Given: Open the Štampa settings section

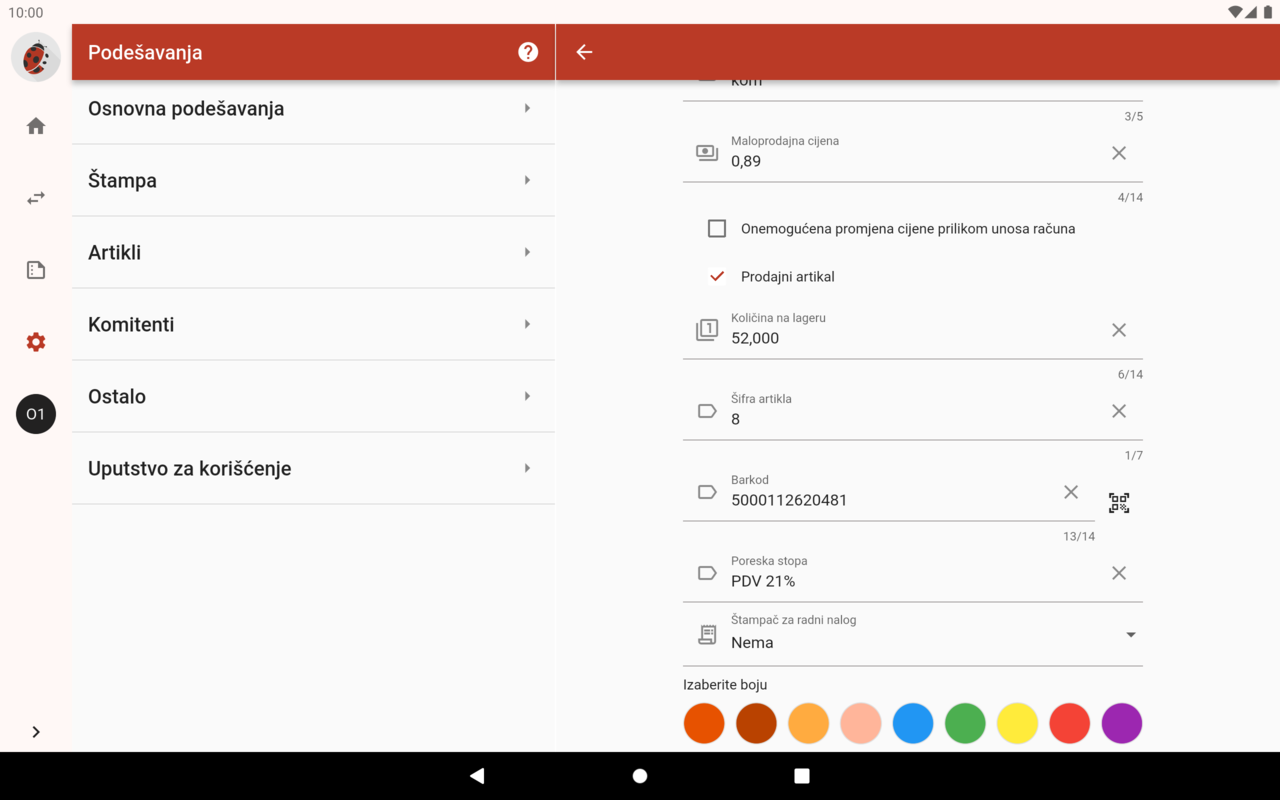Looking at the screenshot, I should tap(313, 180).
